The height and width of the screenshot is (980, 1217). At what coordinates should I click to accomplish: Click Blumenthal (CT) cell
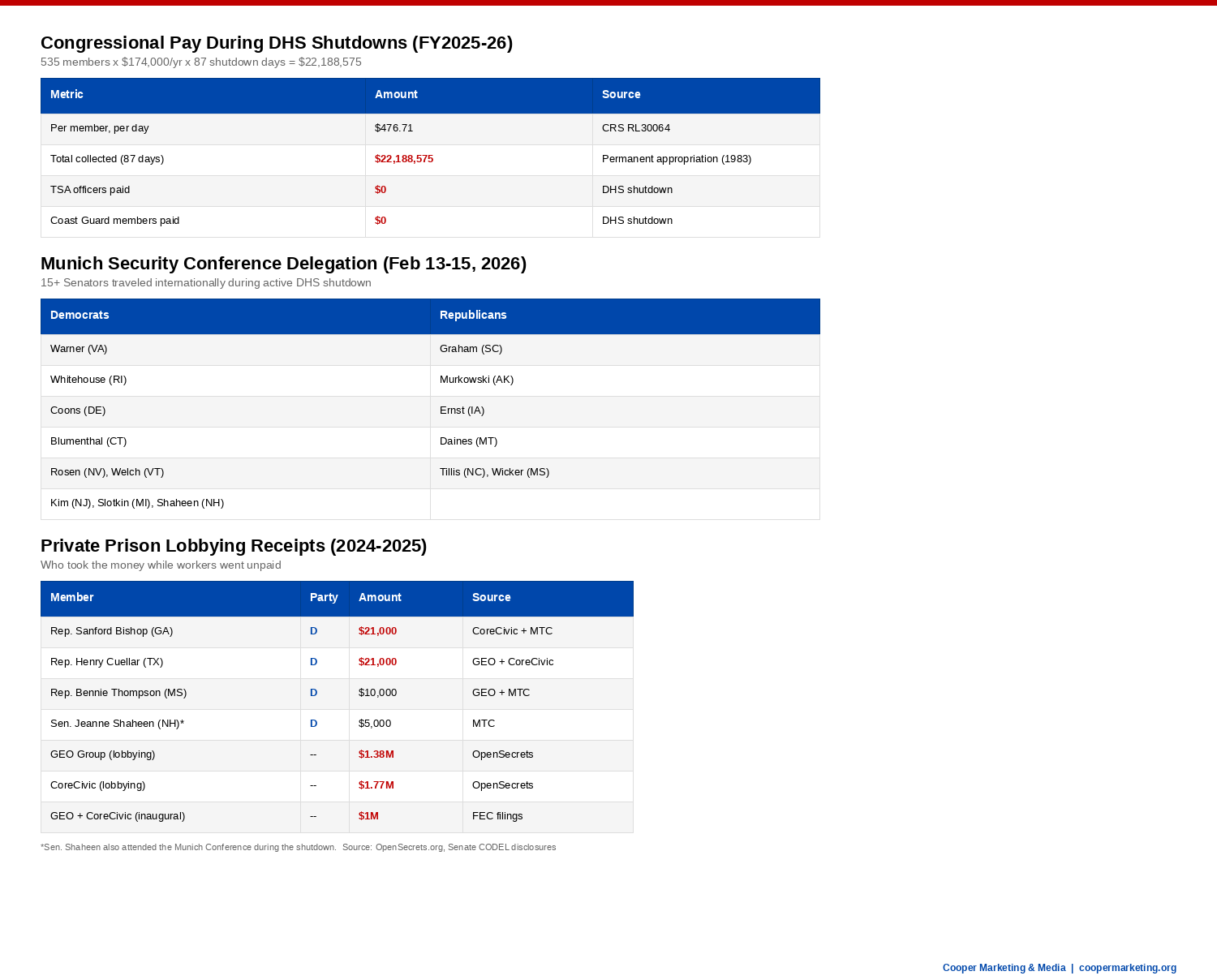[235, 442]
